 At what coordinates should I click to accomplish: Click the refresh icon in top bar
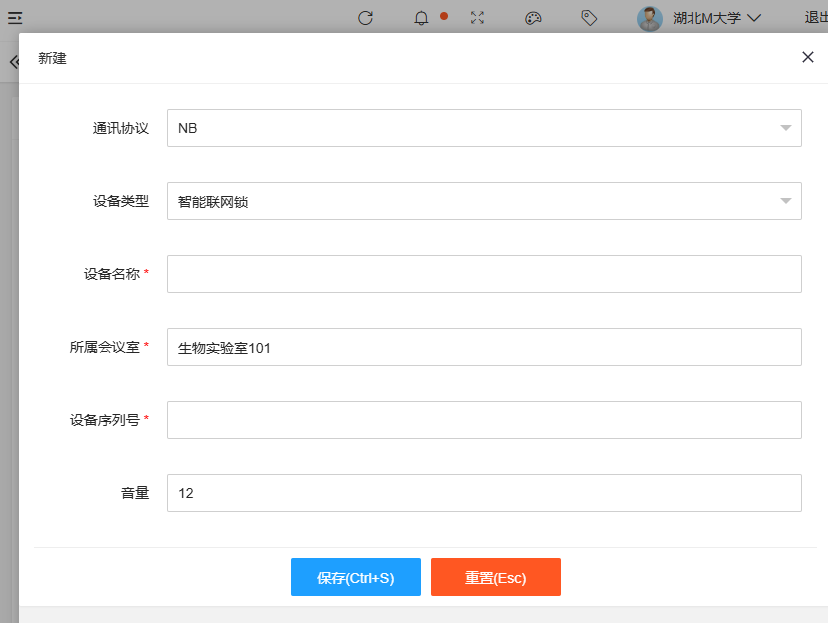click(x=365, y=17)
